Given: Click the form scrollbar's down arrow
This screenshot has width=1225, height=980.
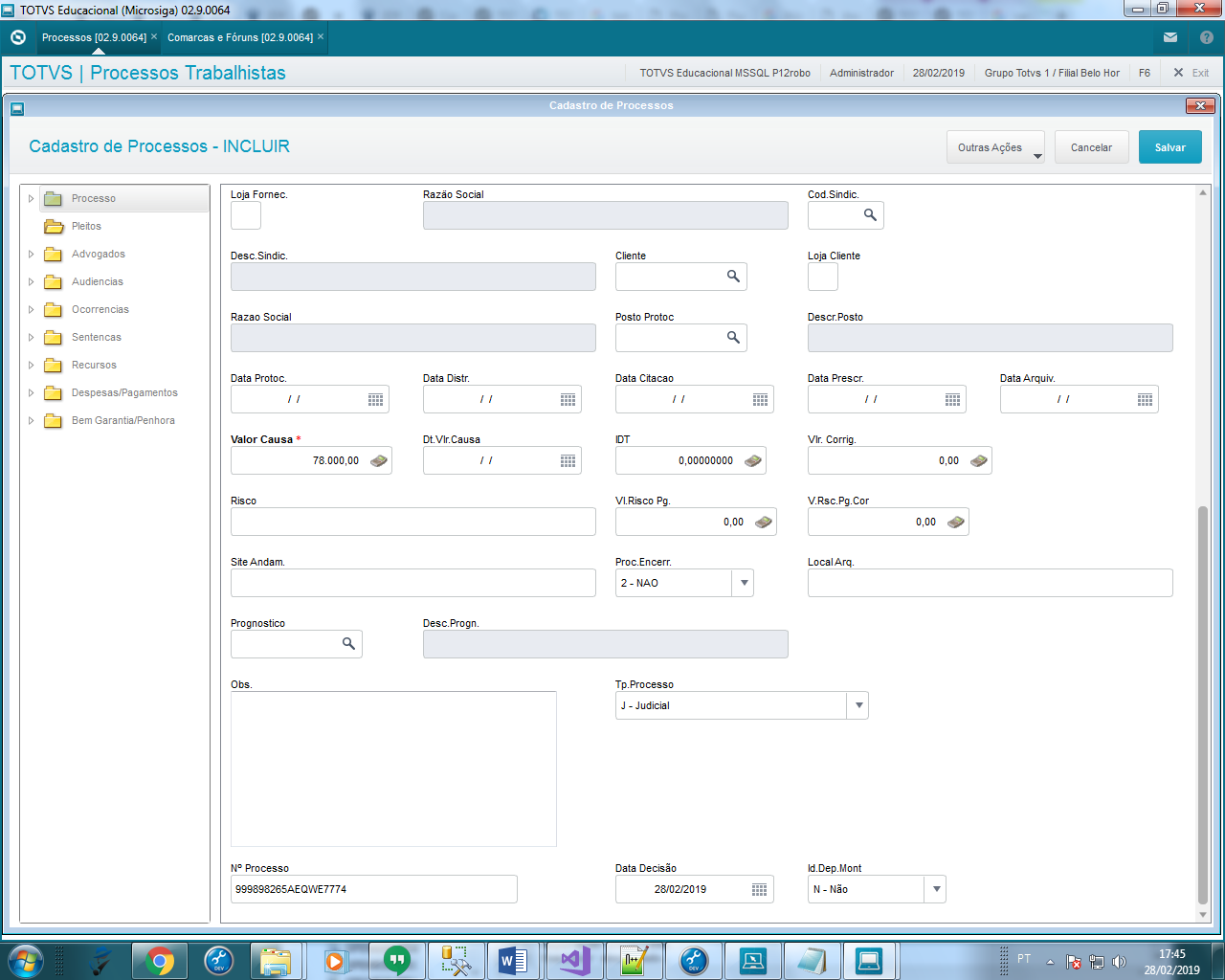Looking at the screenshot, I should (x=1203, y=915).
